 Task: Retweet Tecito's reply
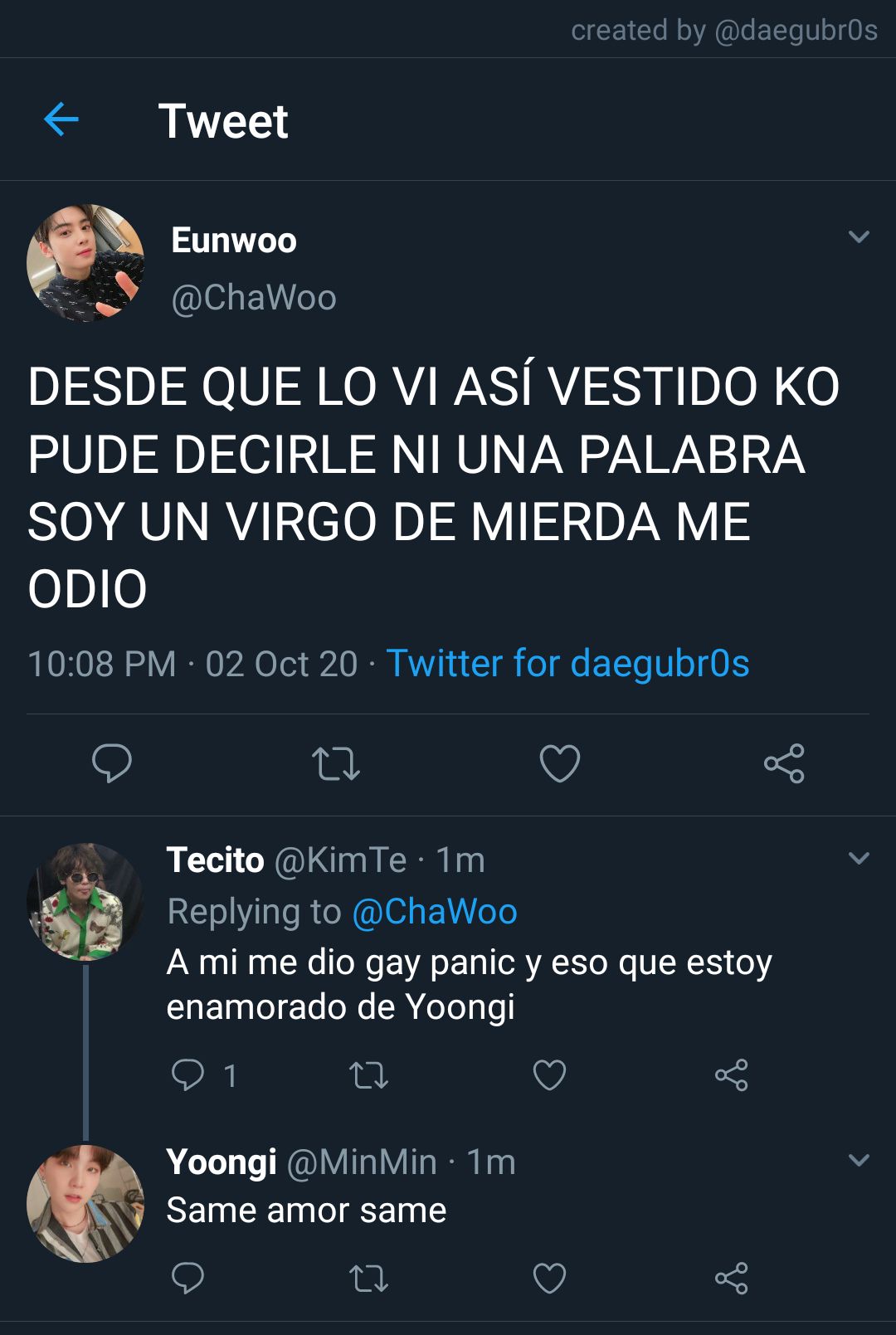coord(368,1075)
